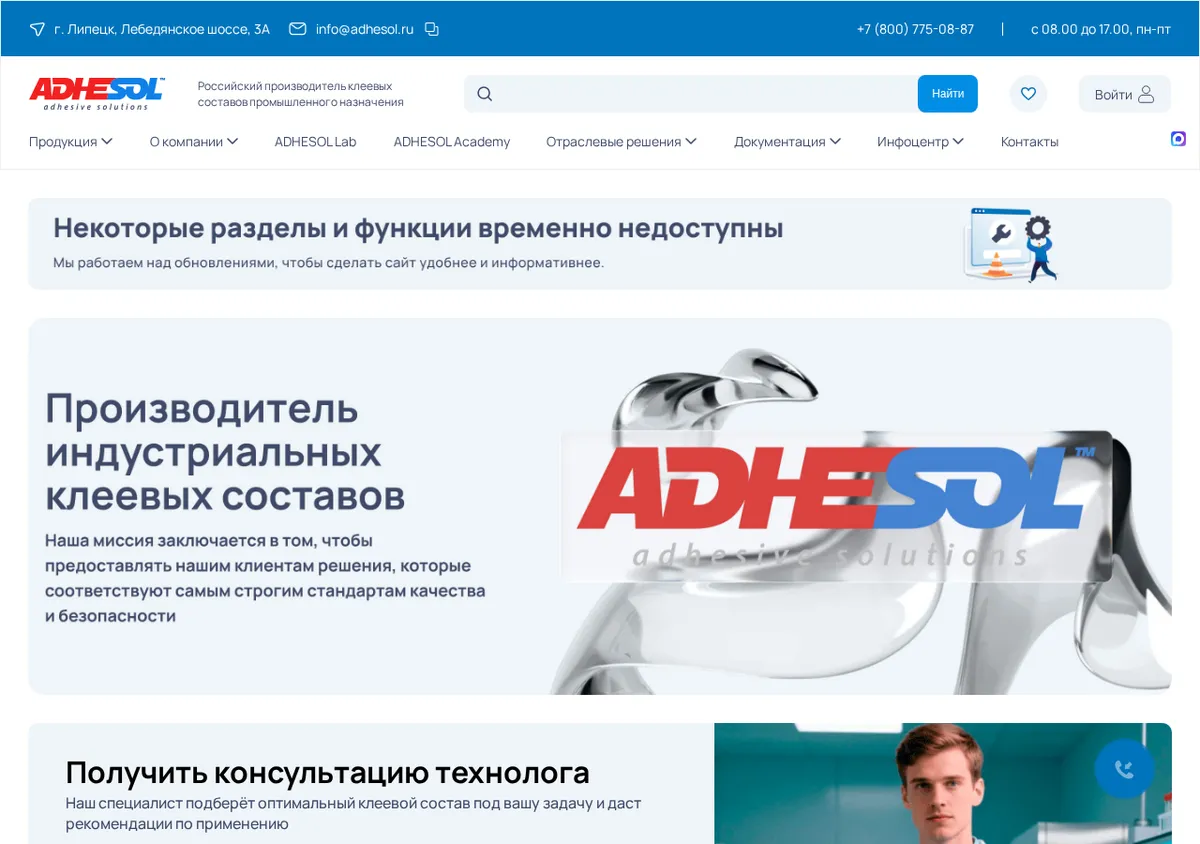Image resolution: width=1200 pixels, height=844 pixels.
Task: Focus the site search input field
Action: point(706,94)
